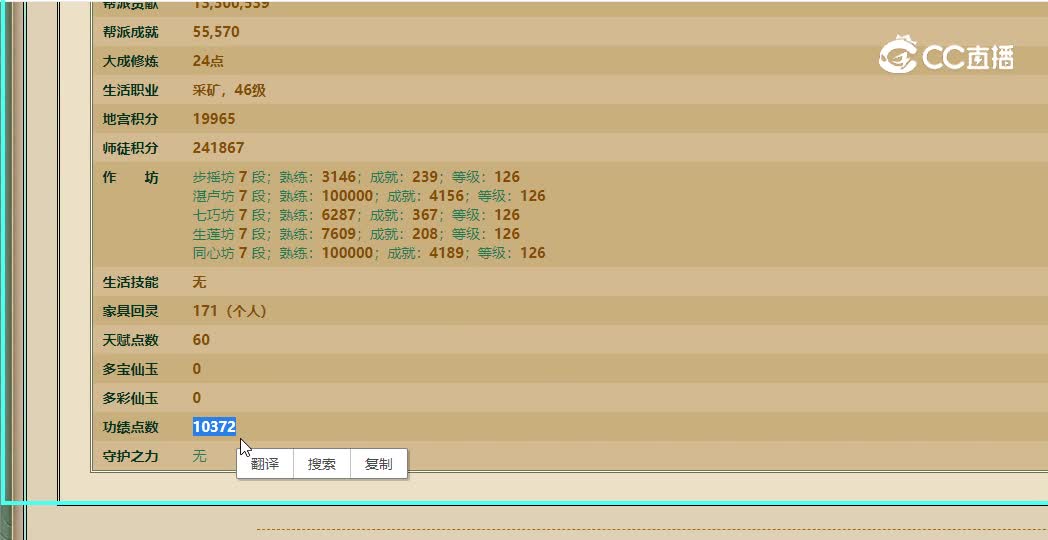The width and height of the screenshot is (1048, 540).
Task: Click the 地宫积分 value 19965
Action: click(214, 119)
